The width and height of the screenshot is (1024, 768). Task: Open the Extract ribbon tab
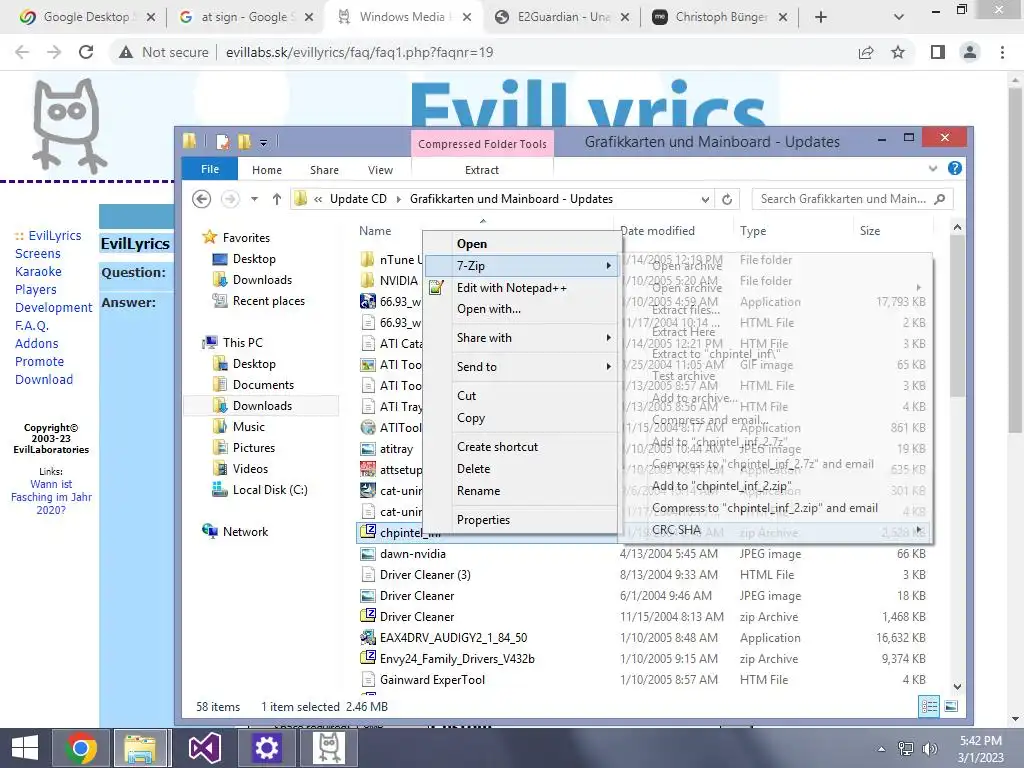(481, 170)
